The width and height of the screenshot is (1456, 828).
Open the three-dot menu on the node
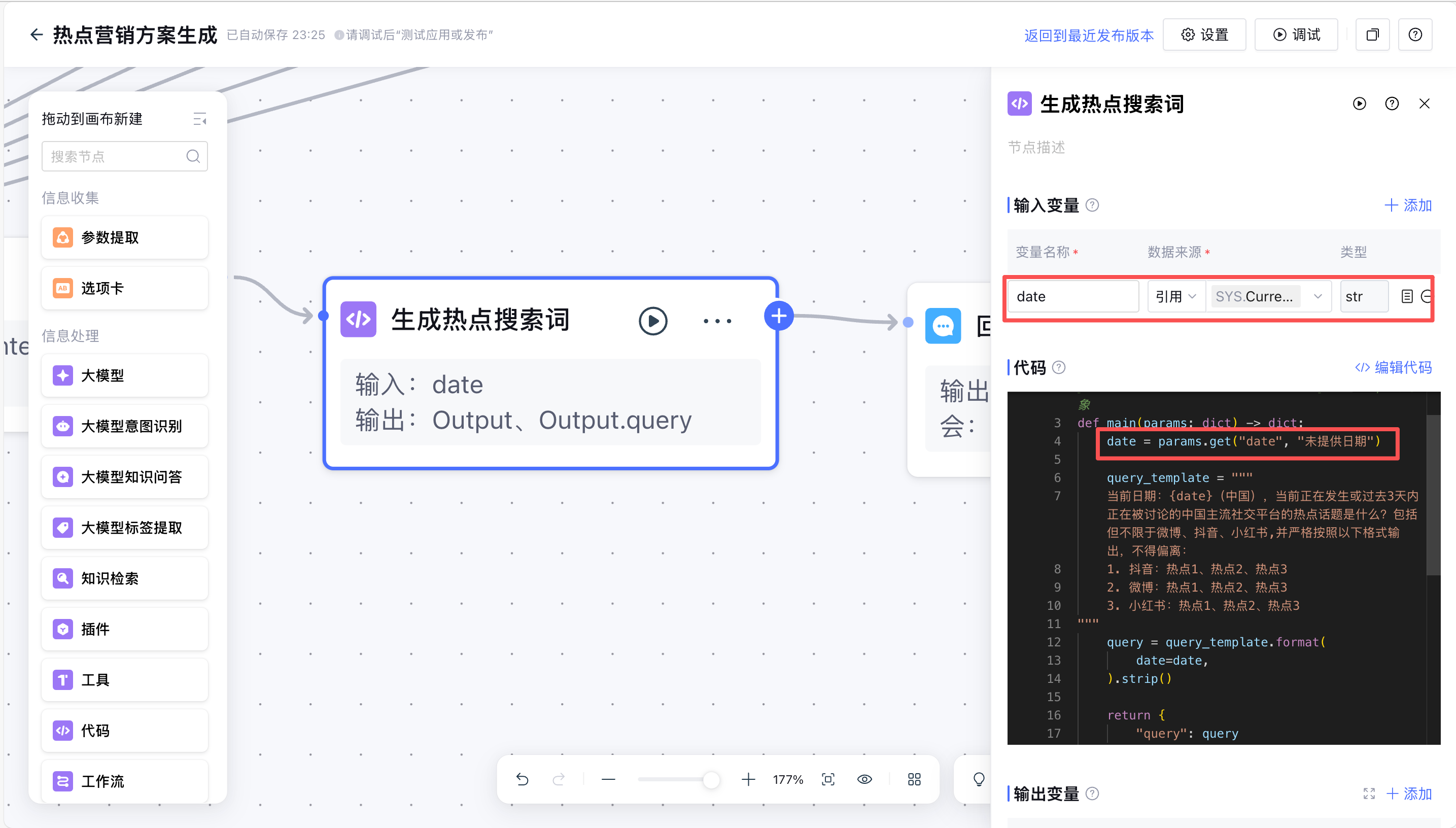(x=717, y=321)
